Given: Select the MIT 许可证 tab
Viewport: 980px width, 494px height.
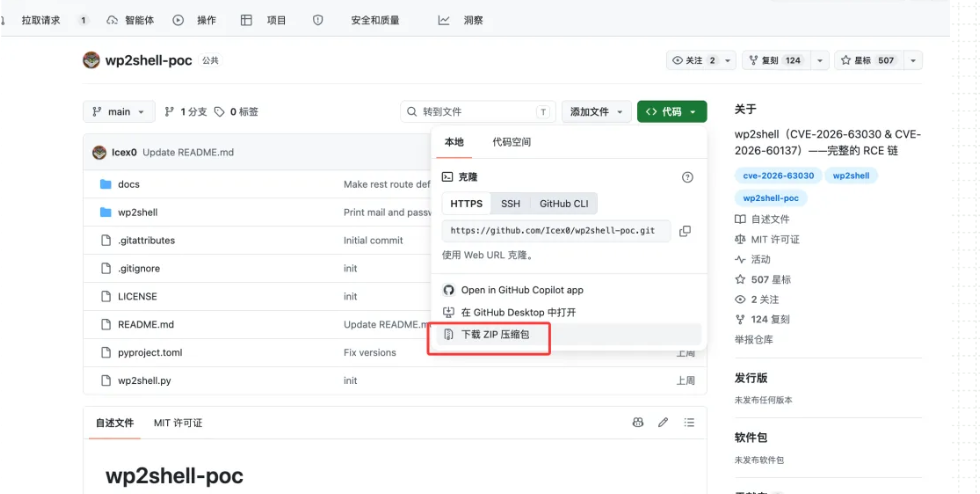Looking at the screenshot, I should [178, 423].
